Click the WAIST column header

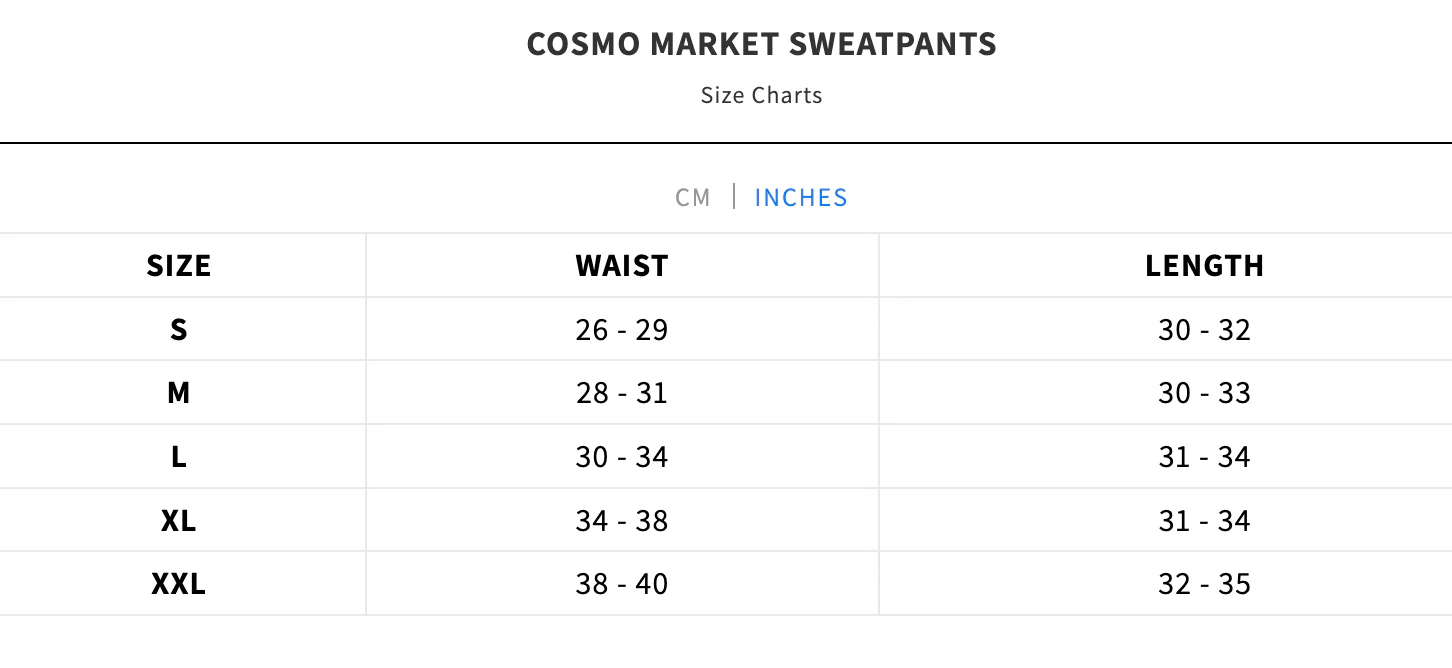point(622,265)
